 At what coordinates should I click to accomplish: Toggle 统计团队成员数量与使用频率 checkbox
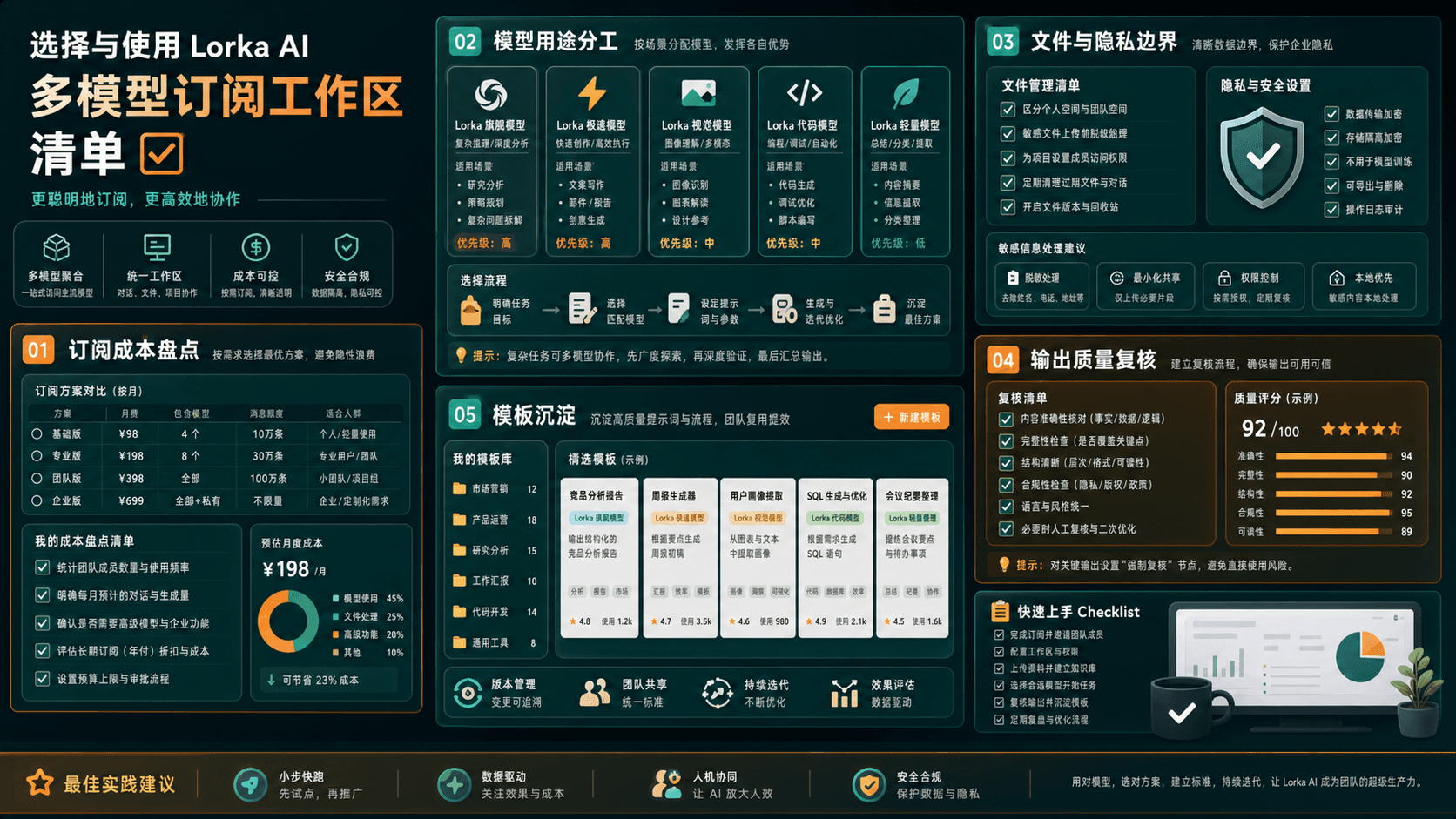(42, 567)
